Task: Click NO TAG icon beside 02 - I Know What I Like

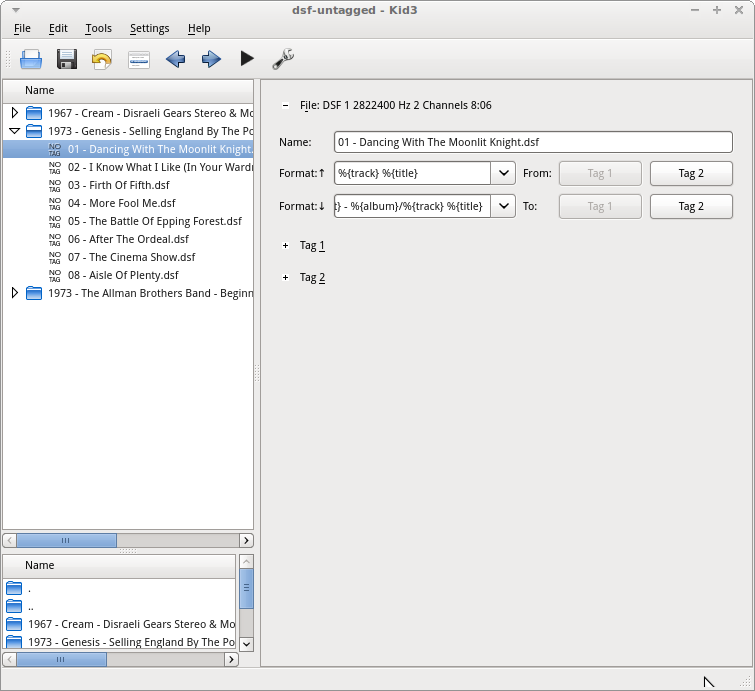Action: pos(55,168)
